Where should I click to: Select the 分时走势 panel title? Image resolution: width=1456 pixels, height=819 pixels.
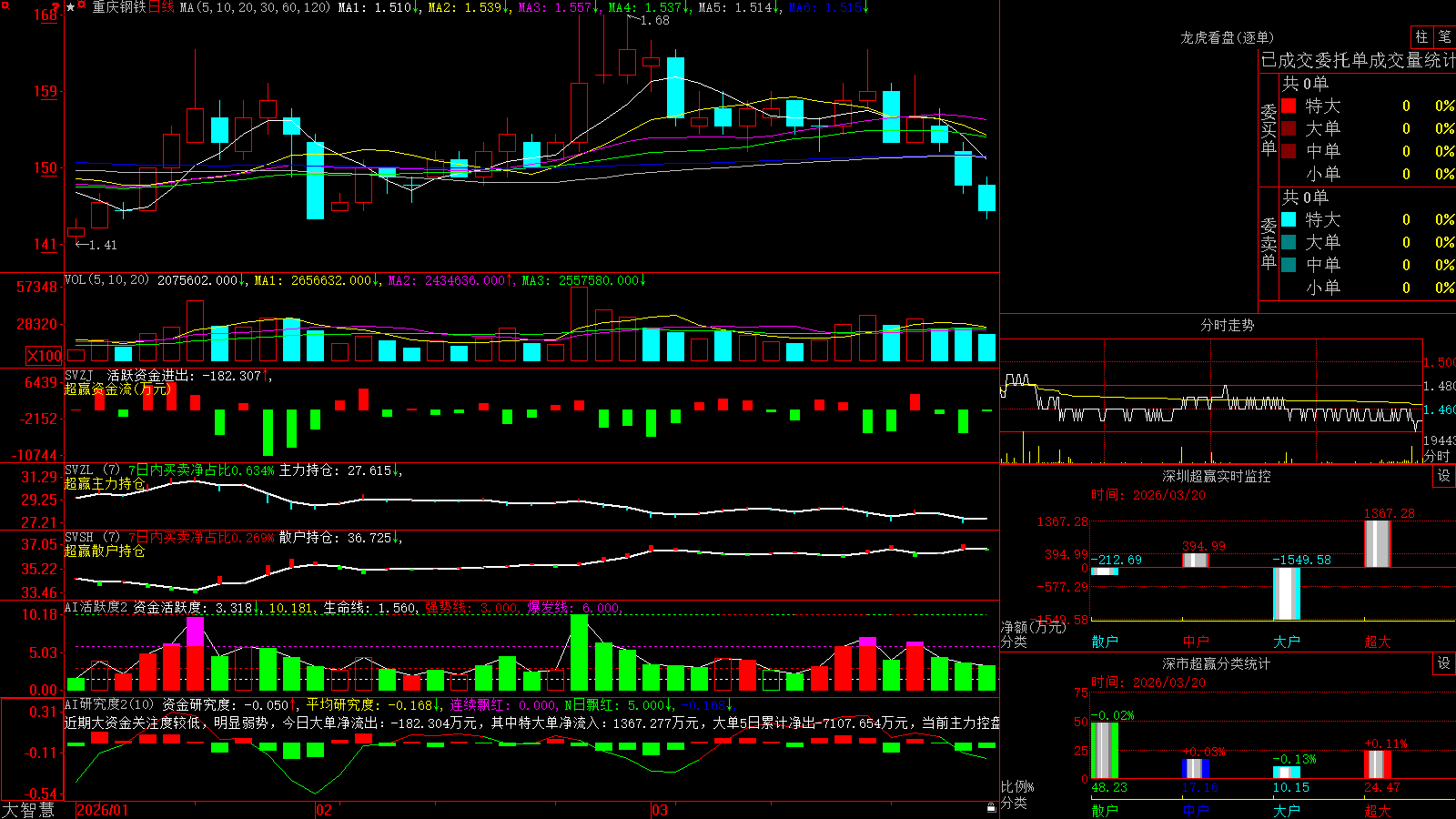click(1227, 325)
